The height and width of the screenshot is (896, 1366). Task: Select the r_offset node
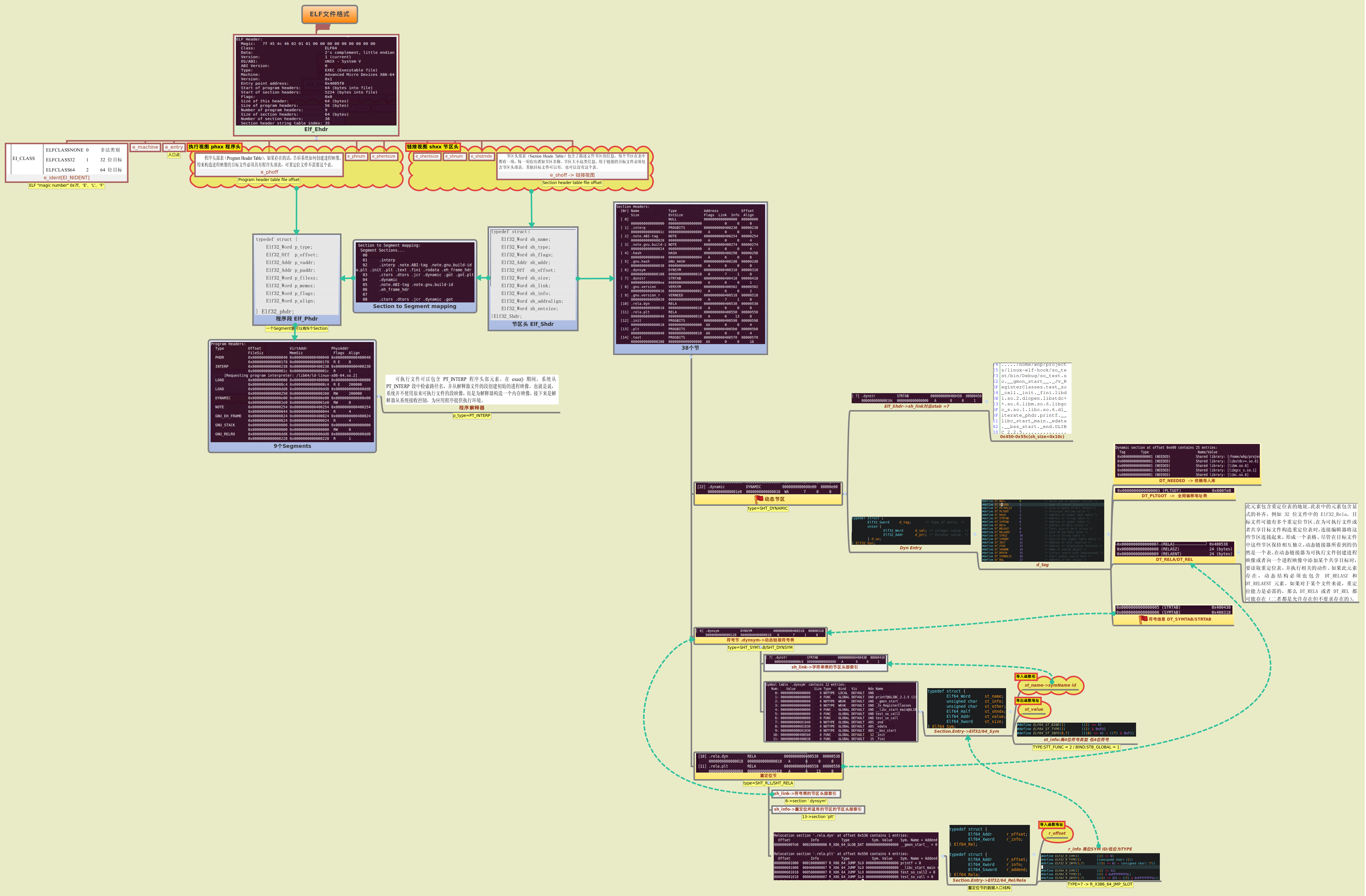click(1057, 834)
